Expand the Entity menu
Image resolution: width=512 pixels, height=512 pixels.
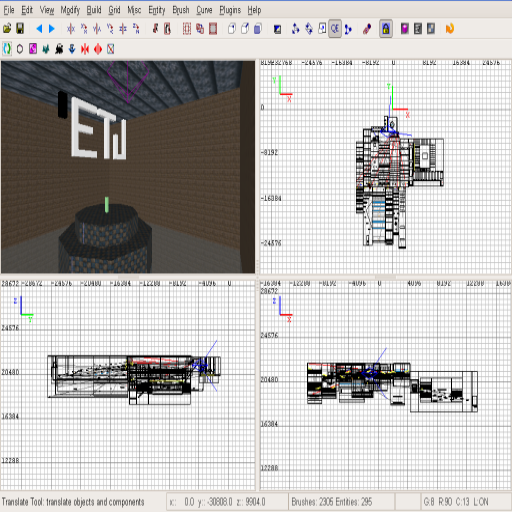[157, 10]
